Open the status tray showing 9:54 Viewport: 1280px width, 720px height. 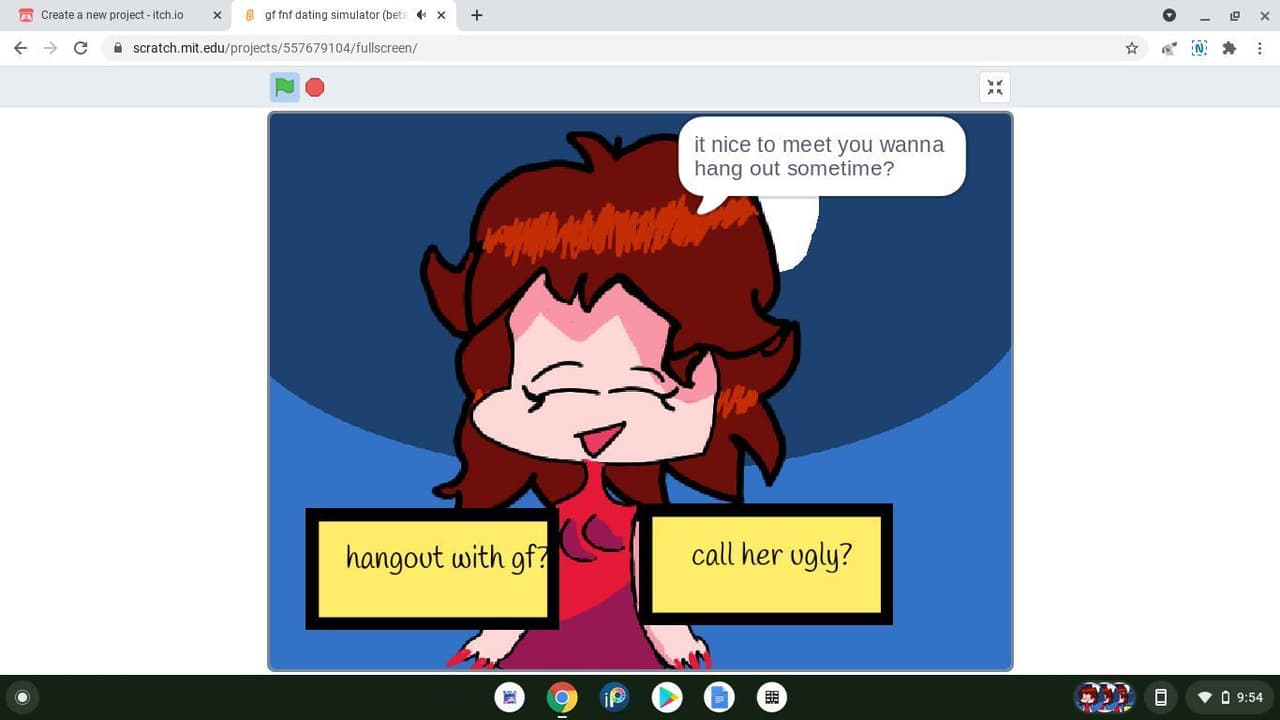(x=1229, y=697)
